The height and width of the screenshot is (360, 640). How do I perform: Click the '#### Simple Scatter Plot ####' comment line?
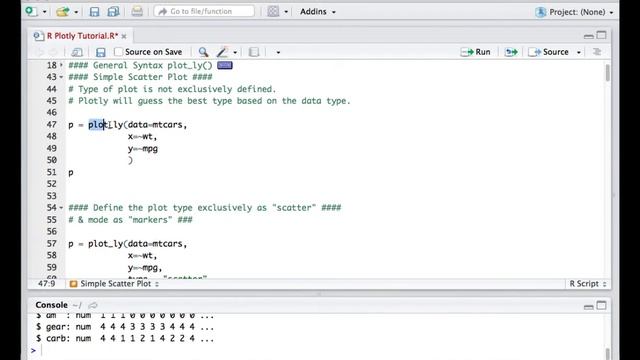click(x=140, y=77)
